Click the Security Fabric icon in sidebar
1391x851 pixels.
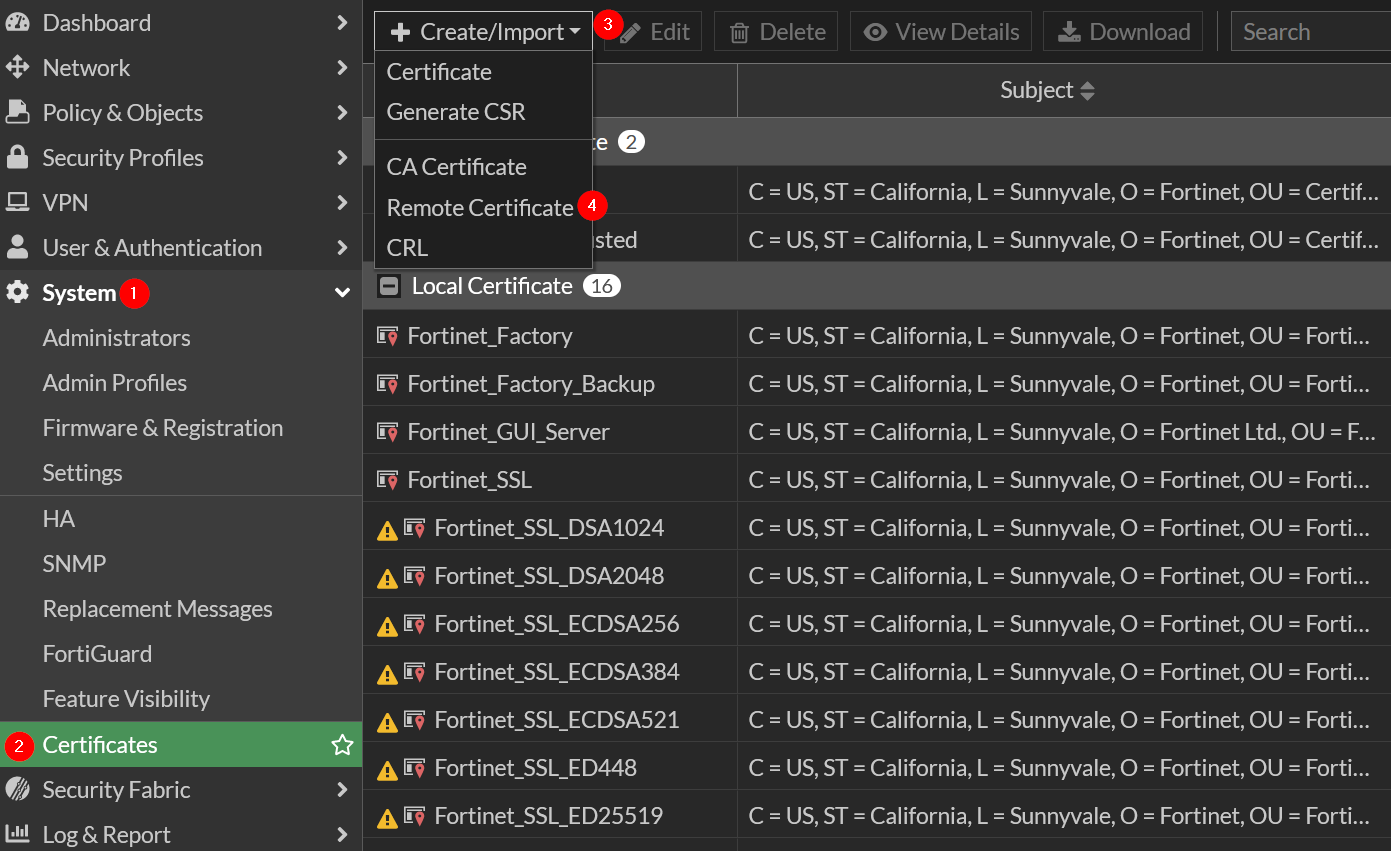pyautogui.click(x=17, y=790)
